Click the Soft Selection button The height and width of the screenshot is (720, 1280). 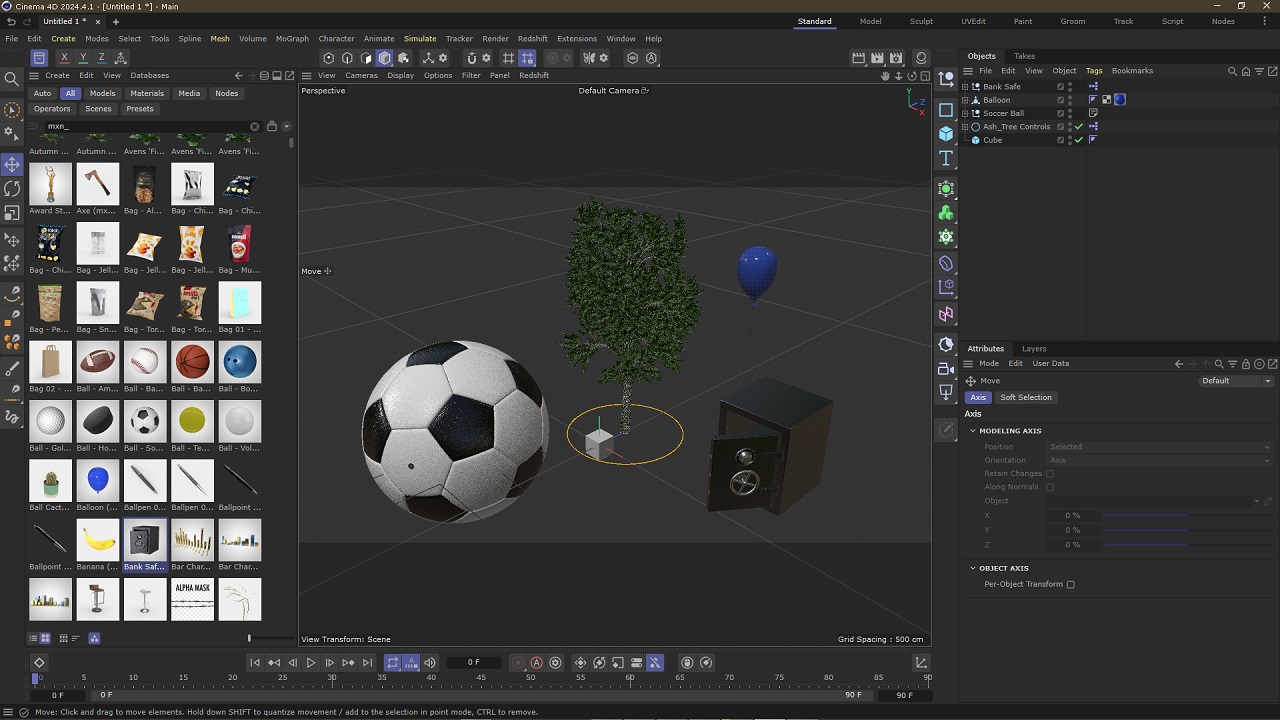[x=1025, y=397]
